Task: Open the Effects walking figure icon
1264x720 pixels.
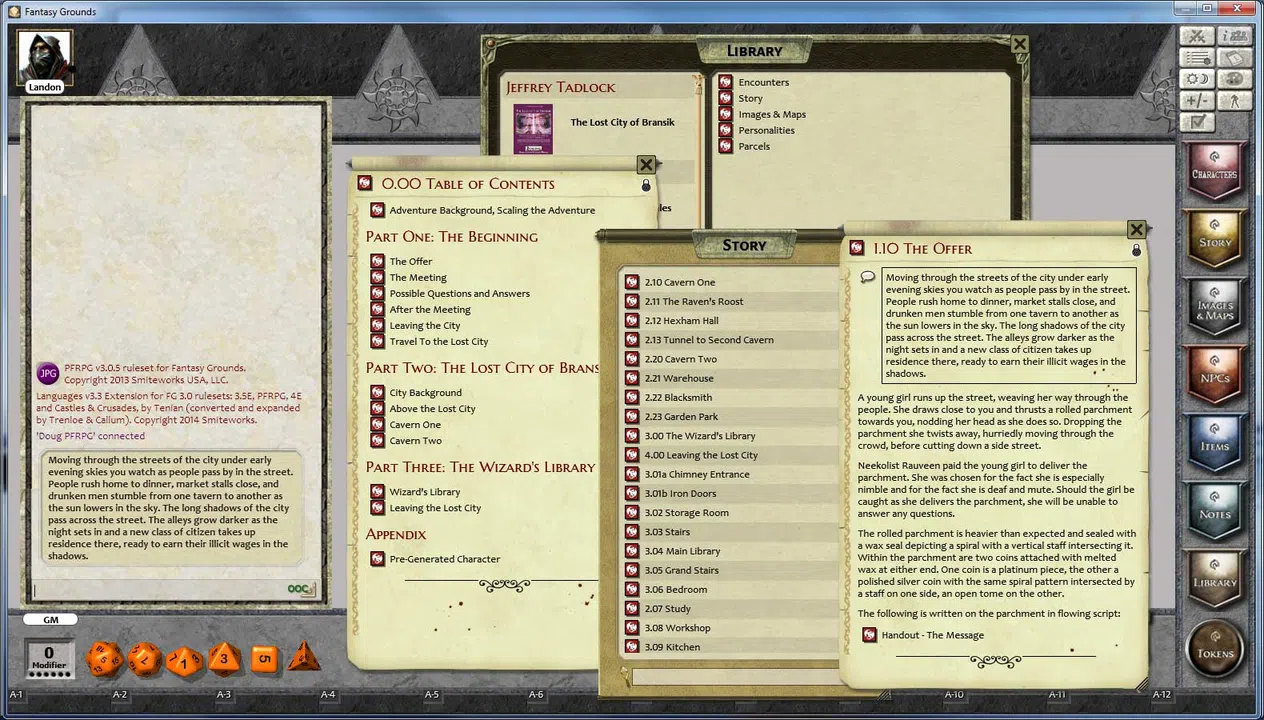Action: (x=1234, y=101)
